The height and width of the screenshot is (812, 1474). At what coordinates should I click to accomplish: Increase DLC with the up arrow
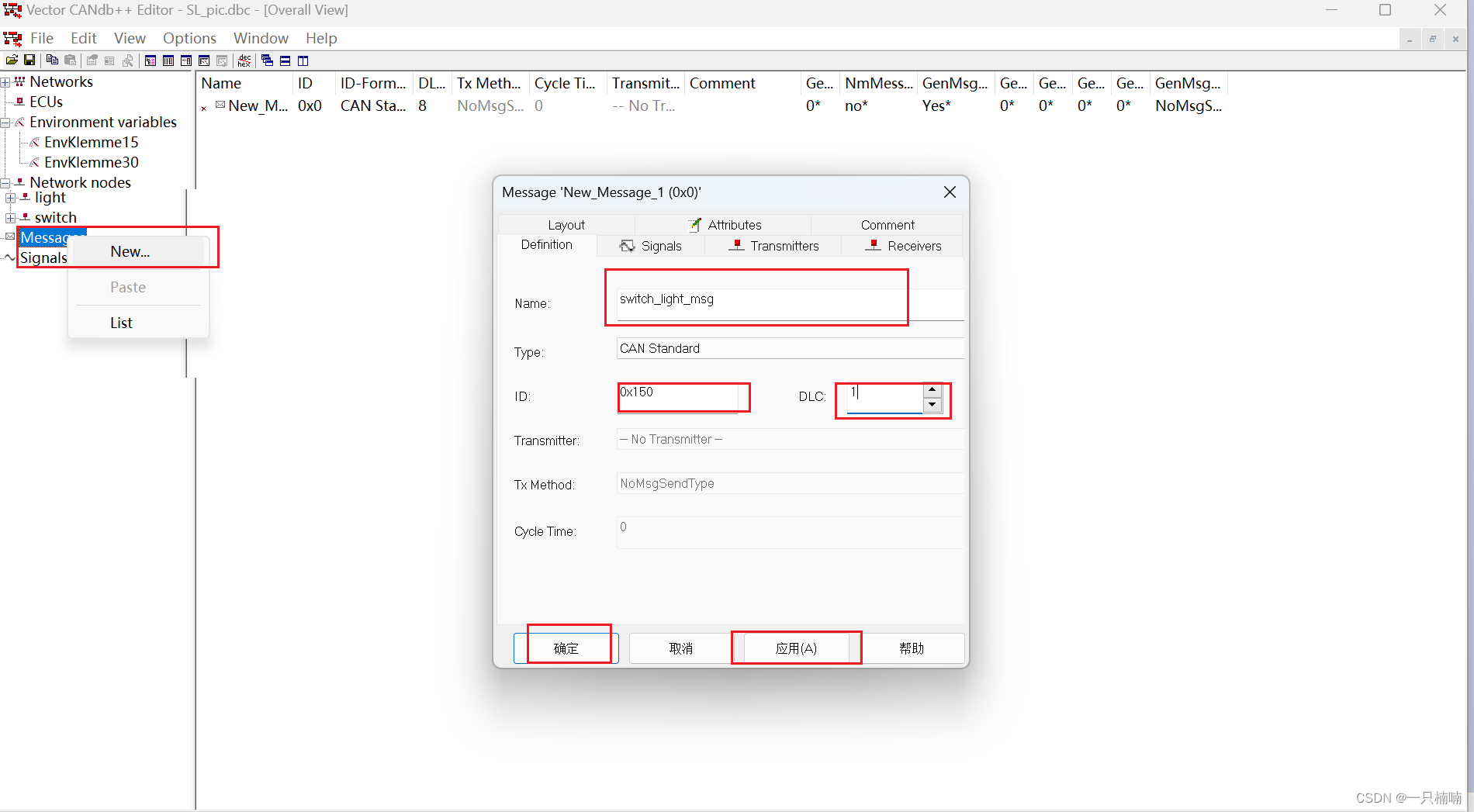pyautogui.click(x=932, y=390)
